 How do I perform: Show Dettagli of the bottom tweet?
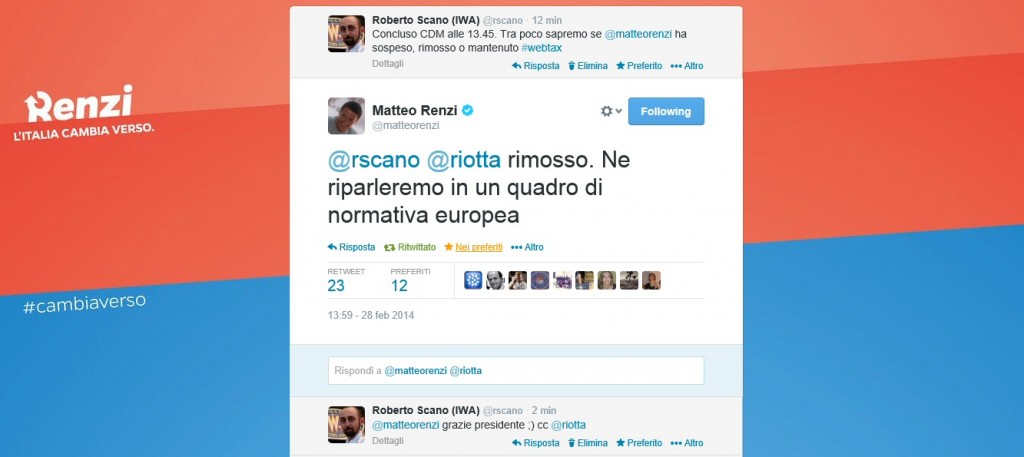[x=388, y=441]
